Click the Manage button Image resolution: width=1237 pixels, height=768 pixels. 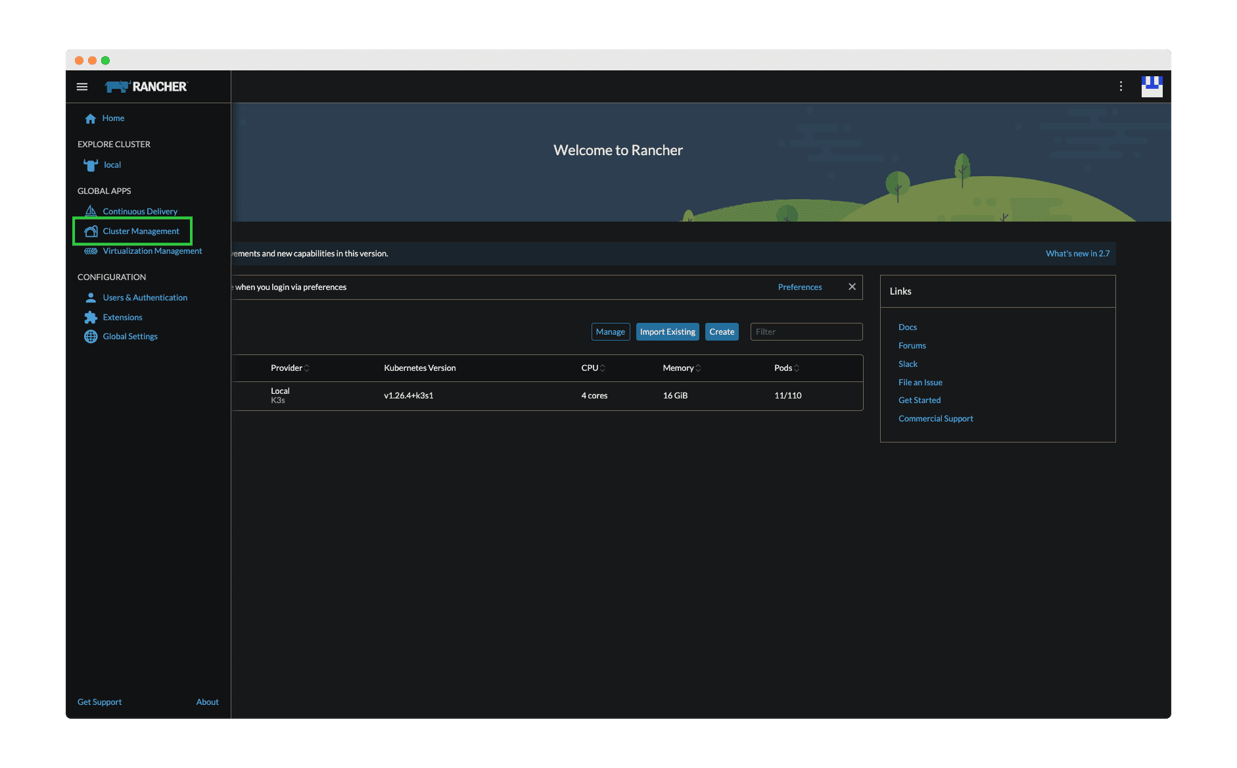point(610,332)
